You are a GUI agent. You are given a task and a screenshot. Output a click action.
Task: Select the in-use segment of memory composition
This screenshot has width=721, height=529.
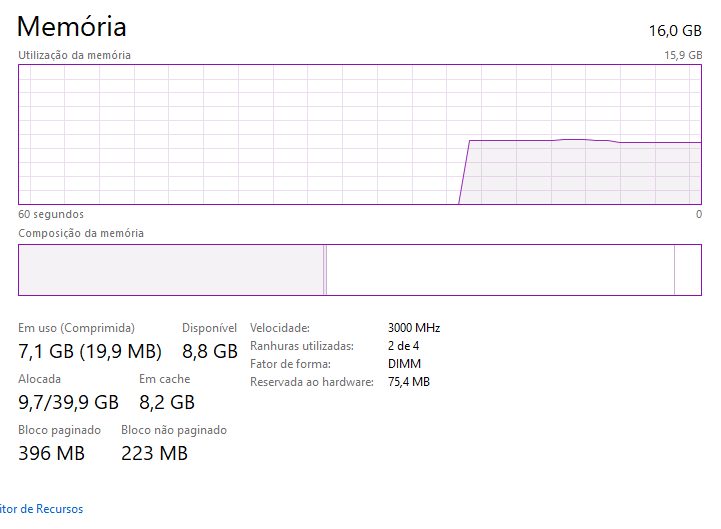[170, 269]
